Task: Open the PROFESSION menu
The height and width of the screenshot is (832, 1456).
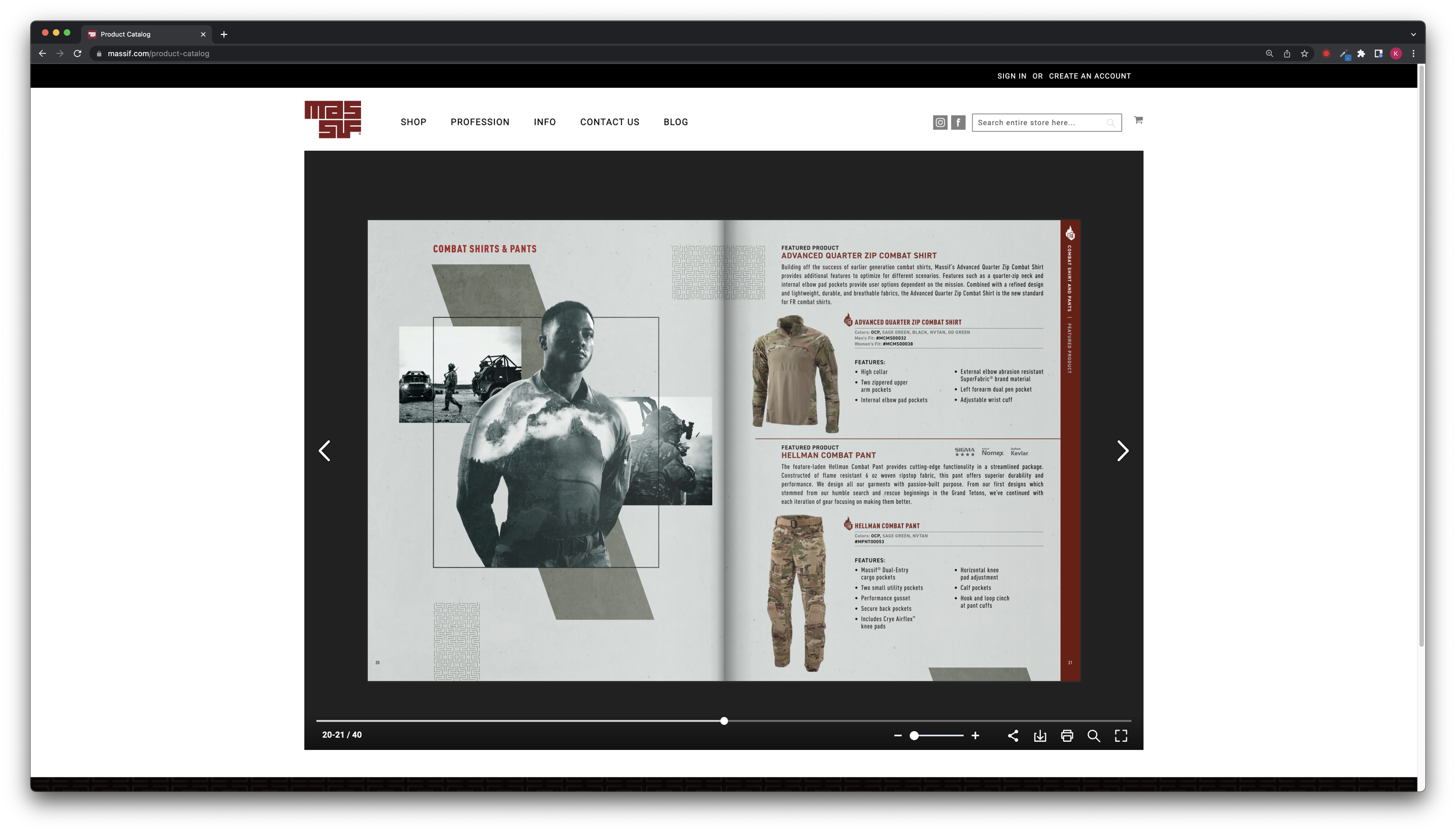Action: 479,122
